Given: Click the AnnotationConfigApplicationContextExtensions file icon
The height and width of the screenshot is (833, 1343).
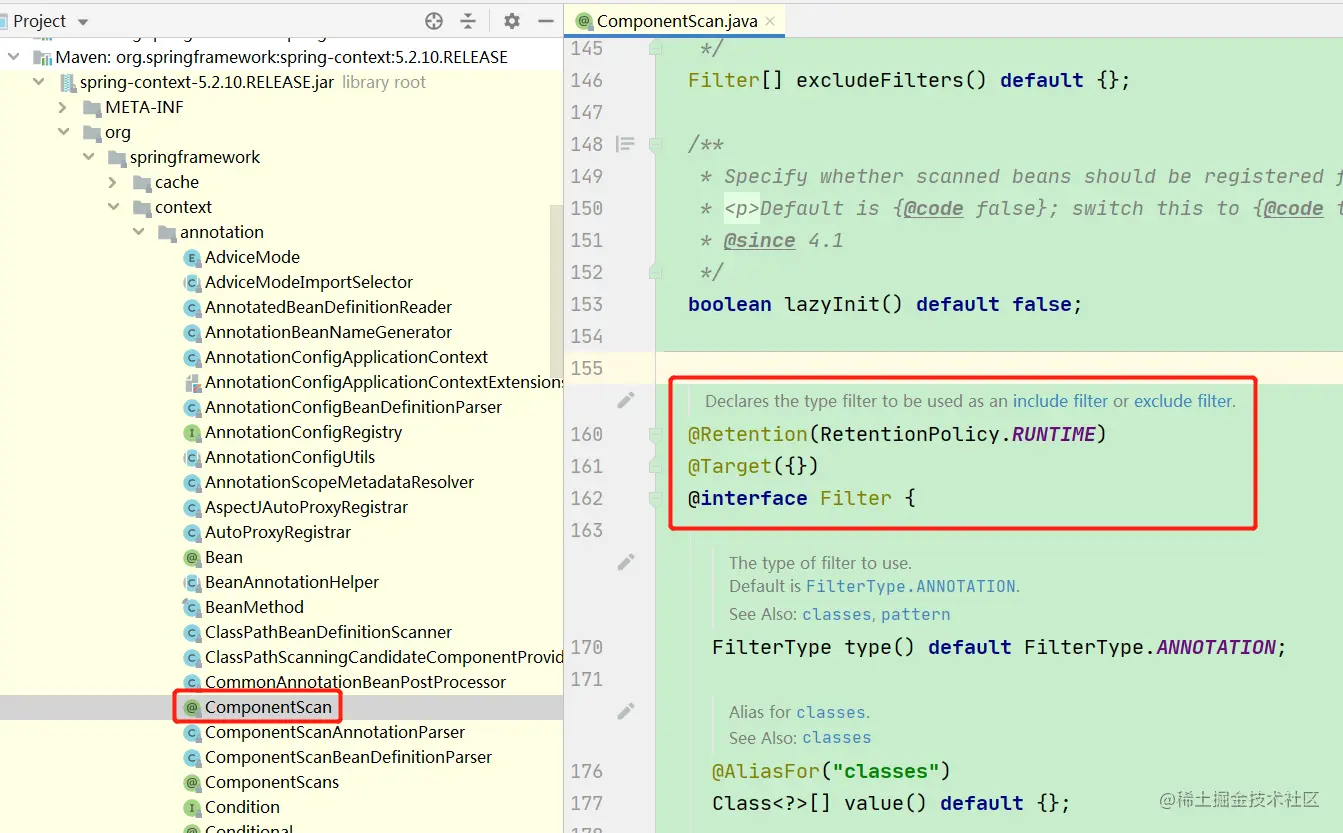Looking at the screenshot, I should click(193, 383).
